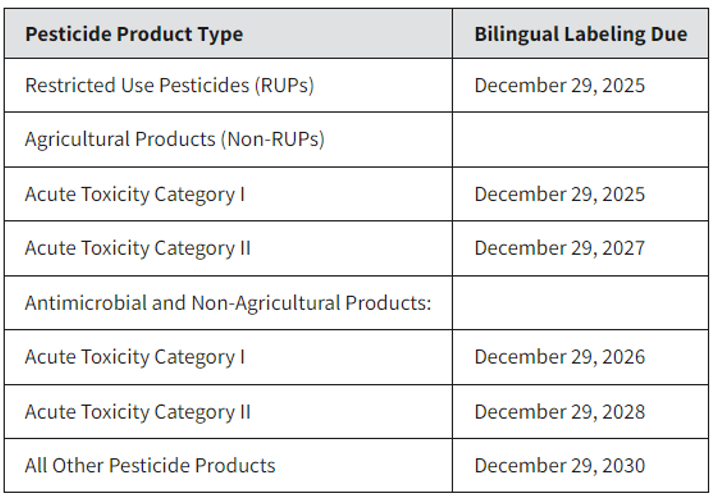Image resolution: width=712 pixels, height=501 pixels.
Task: Click the December 29, 2030 date cell
Action: pos(580,466)
